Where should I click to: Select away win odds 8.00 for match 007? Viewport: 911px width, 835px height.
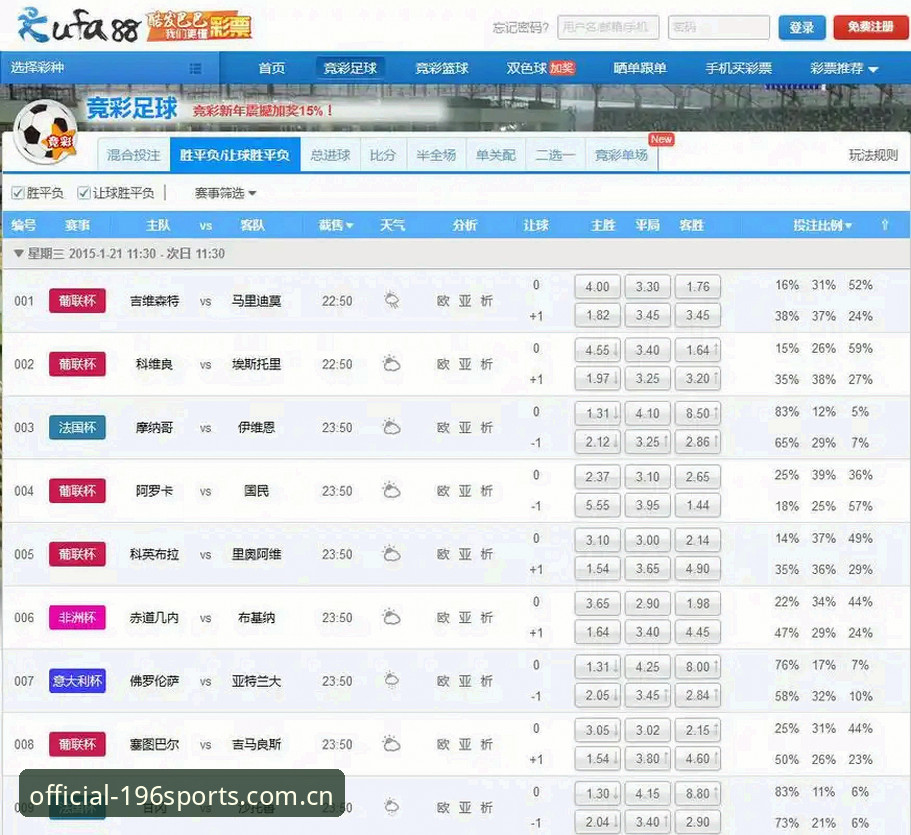pos(698,666)
